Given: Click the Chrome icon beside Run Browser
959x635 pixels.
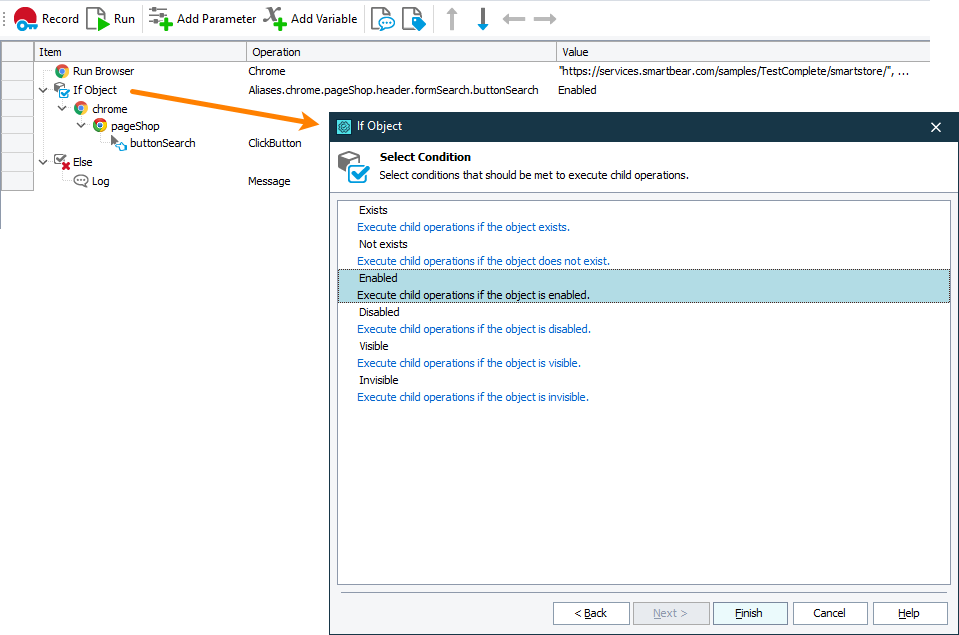Looking at the screenshot, I should point(61,71).
